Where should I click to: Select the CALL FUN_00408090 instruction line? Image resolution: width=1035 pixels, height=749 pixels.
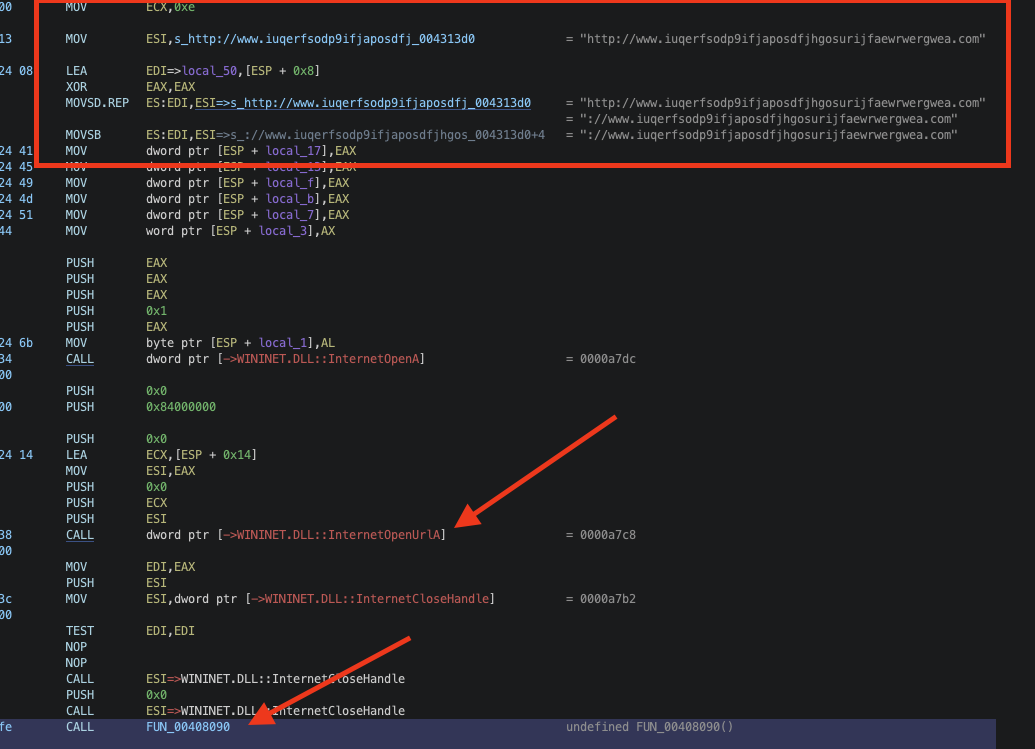coord(498,727)
